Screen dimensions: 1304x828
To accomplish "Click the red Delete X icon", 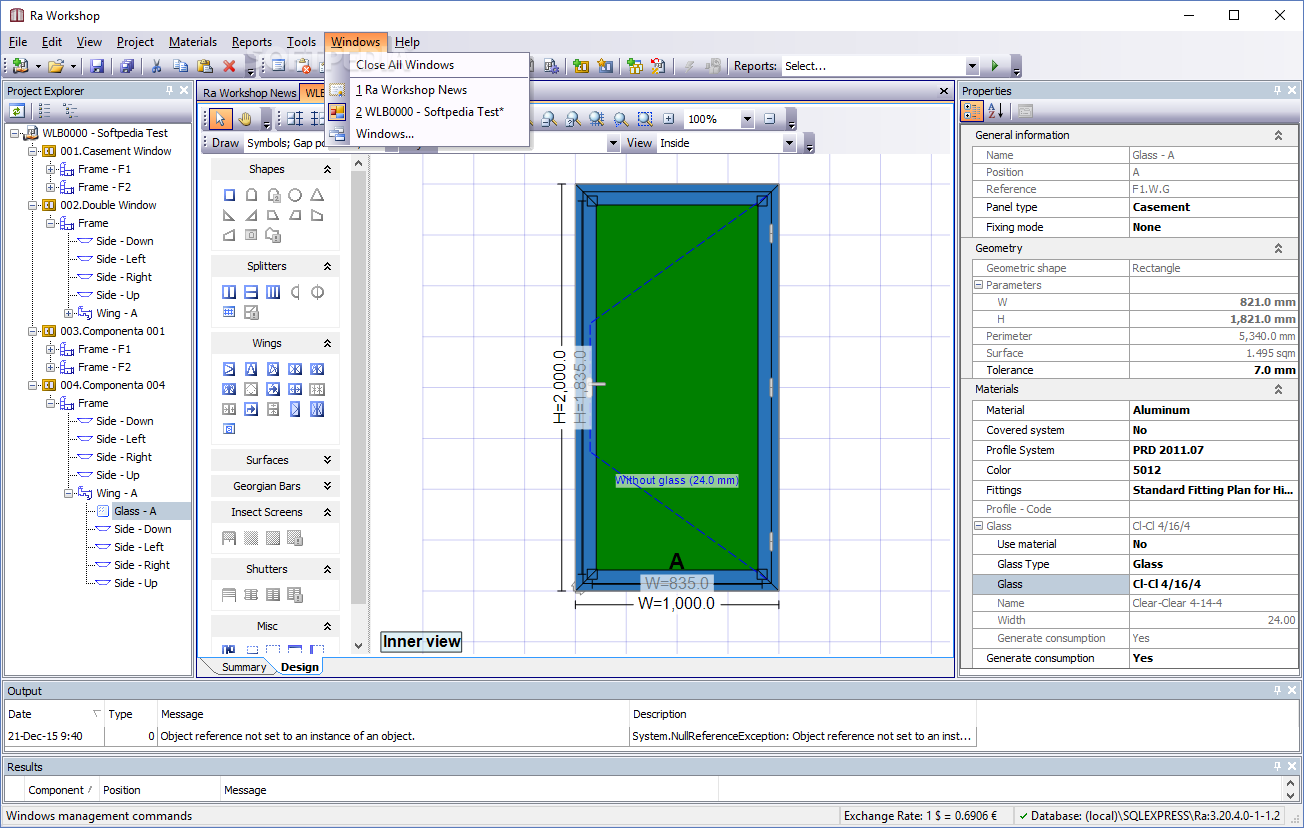I will (x=229, y=66).
